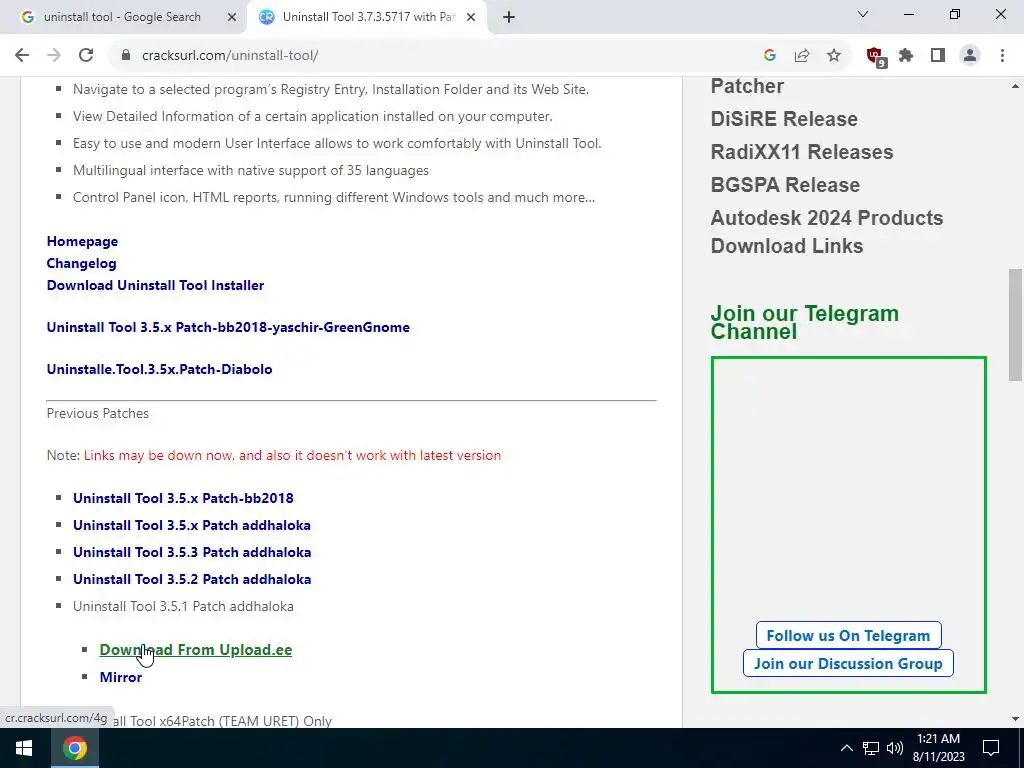The height and width of the screenshot is (768, 1024).
Task: Click Follow us On Telegram button
Action: pos(848,635)
